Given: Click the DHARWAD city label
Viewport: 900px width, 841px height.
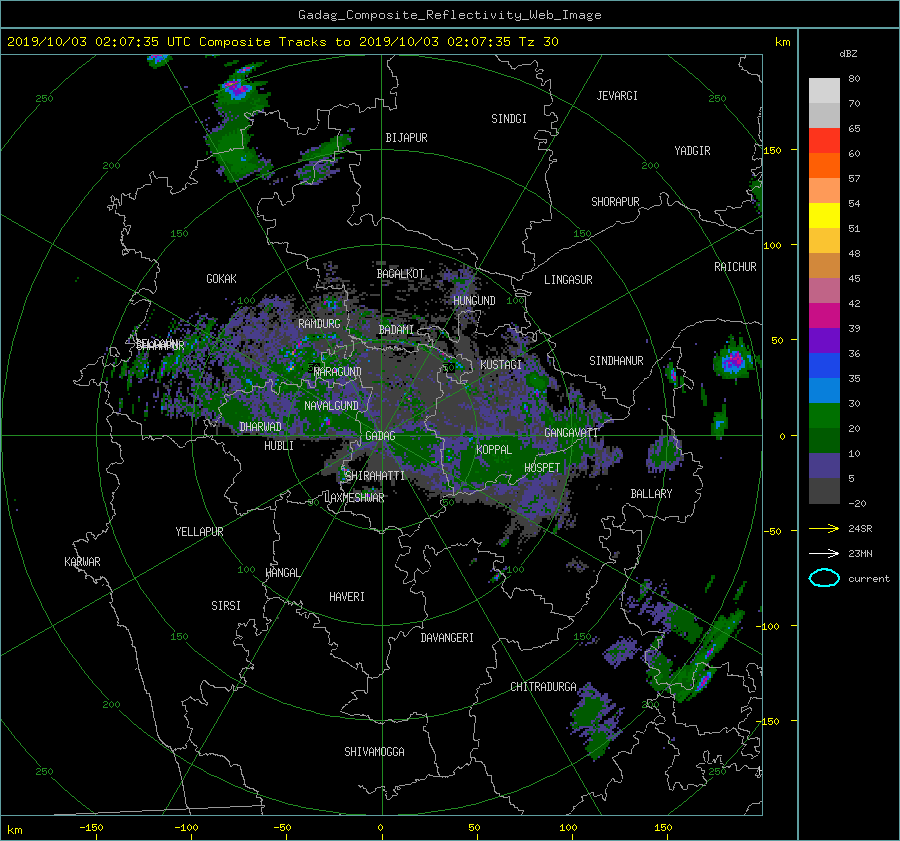Looking at the screenshot, I should (261, 427).
